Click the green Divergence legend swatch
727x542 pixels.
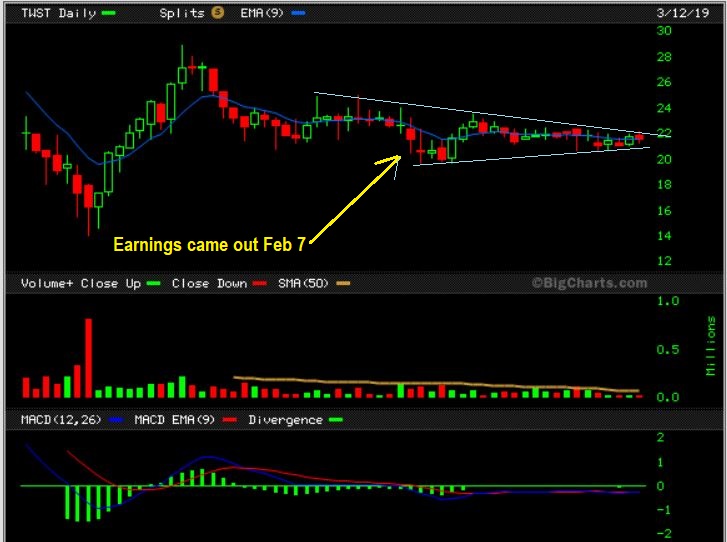click(336, 420)
